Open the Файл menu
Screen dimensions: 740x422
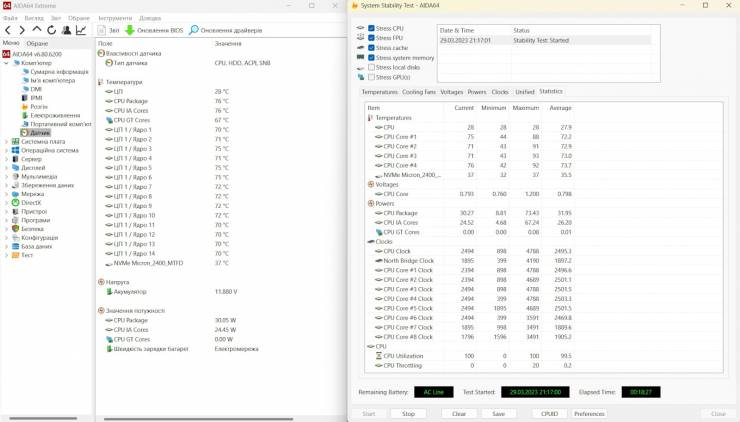click(10, 18)
